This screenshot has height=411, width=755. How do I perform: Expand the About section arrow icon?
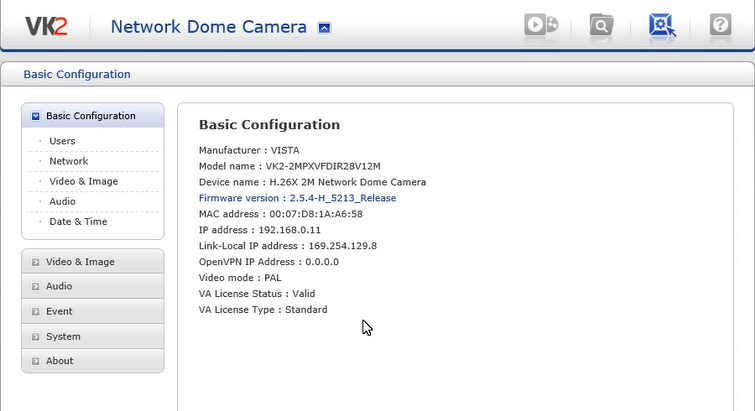(35, 361)
